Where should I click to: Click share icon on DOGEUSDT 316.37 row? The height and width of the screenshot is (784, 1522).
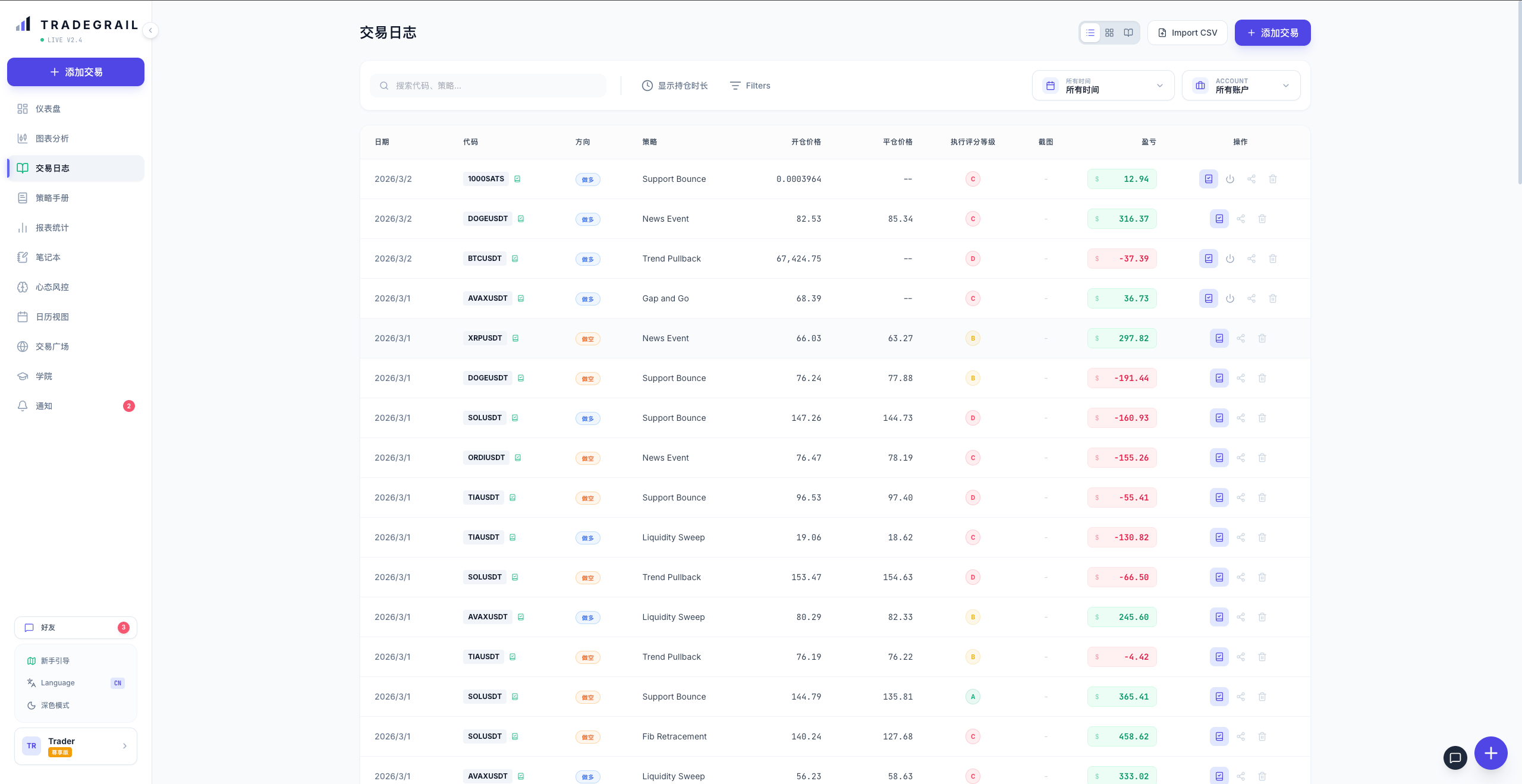tap(1241, 219)
